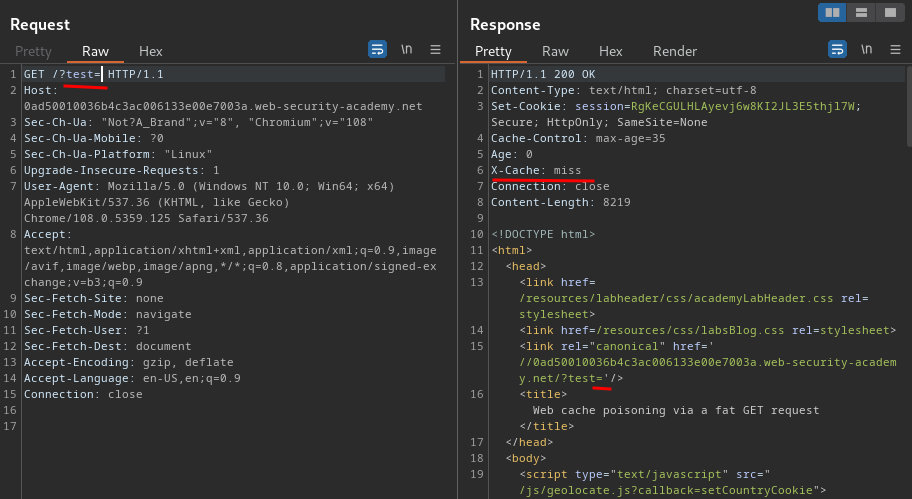Viewport: 912px width, 499px height.
Task: Click the Sec-Ch-Ua-Platform "Linux" line
Action: pos(118,154)
